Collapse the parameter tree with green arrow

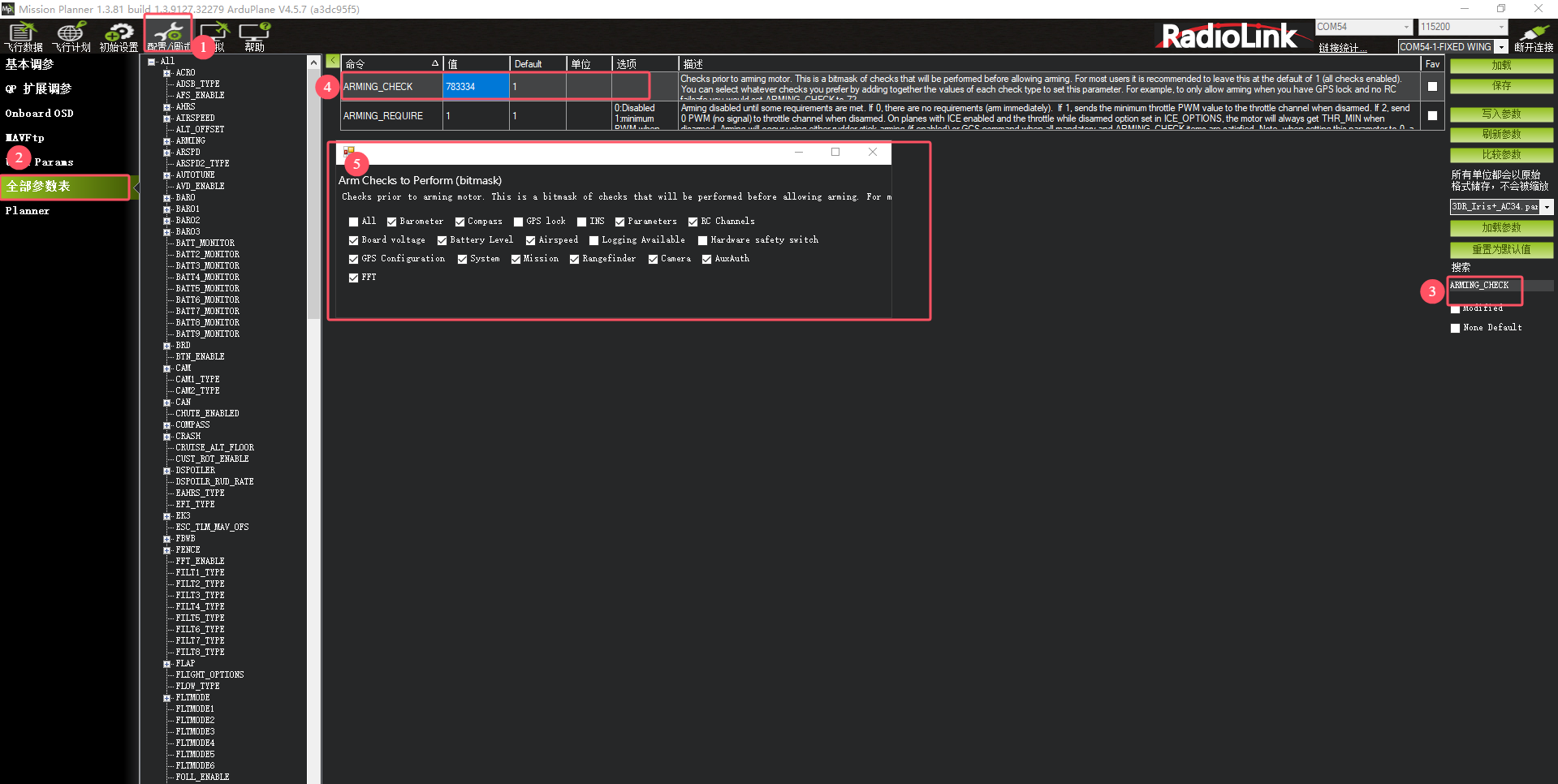(333, 61)
